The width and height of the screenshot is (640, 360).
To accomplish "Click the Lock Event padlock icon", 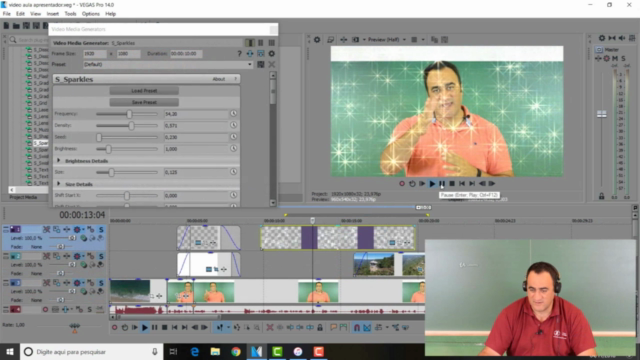I will (320, 327).
